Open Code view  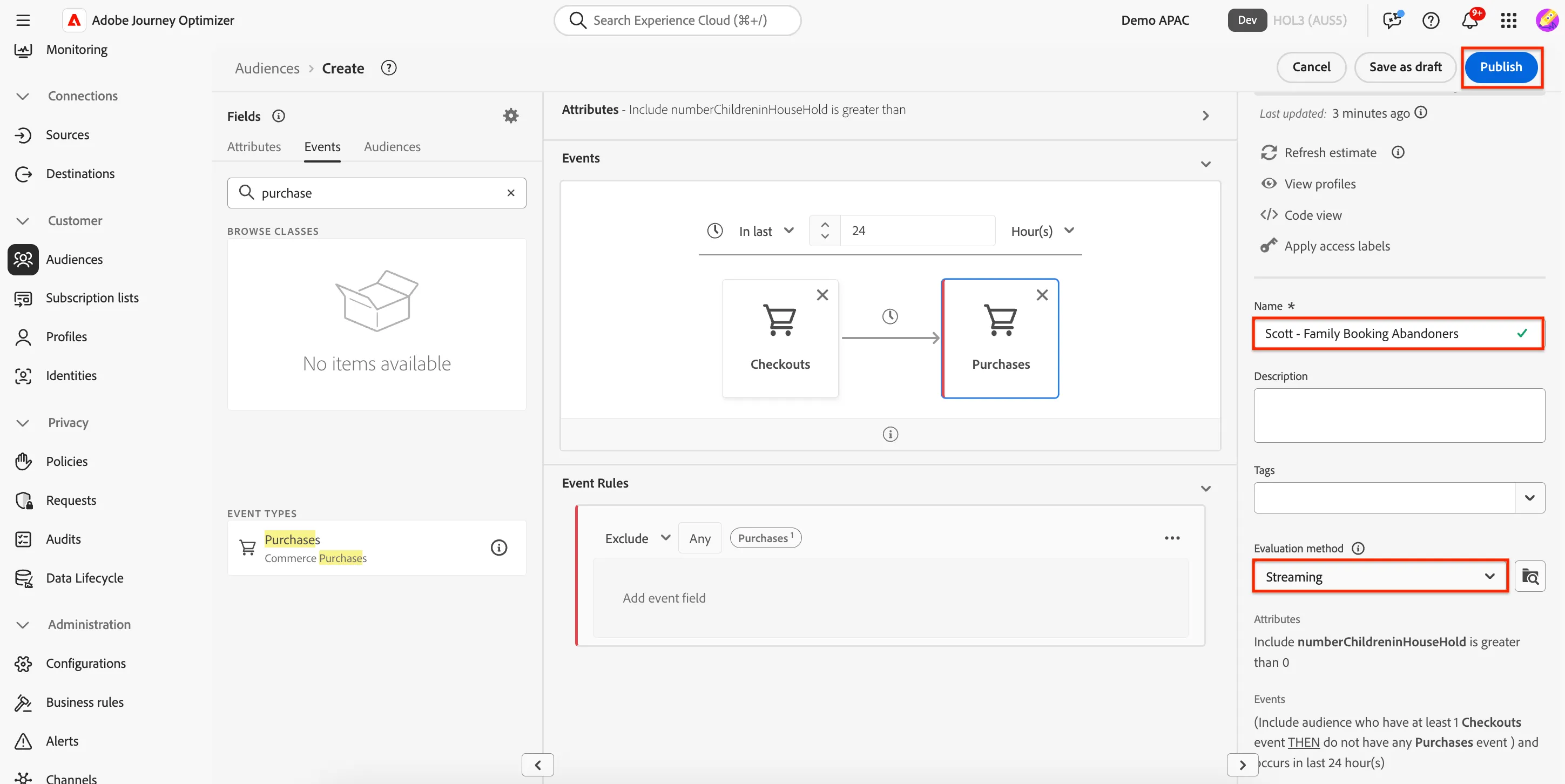coord(1301,214)
